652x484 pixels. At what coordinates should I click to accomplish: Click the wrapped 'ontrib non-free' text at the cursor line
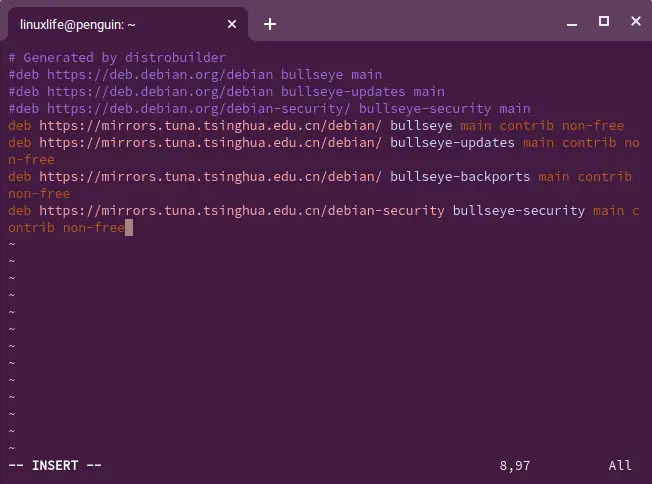66,227
